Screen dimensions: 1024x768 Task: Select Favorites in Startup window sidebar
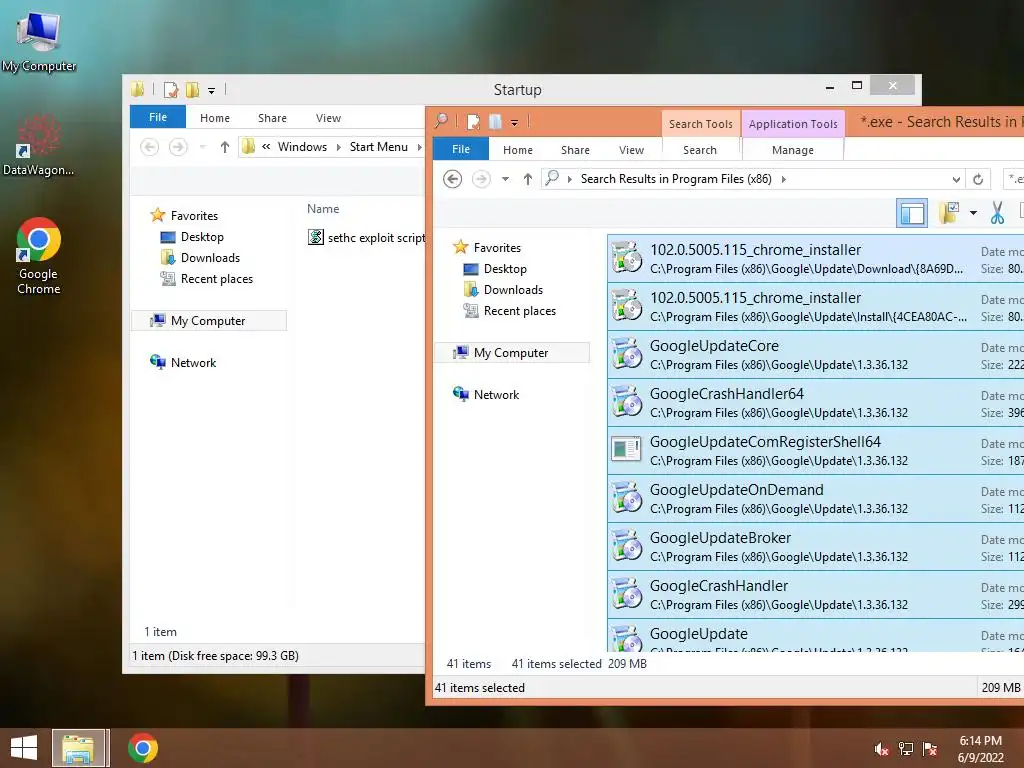click(x=194, y=216)
